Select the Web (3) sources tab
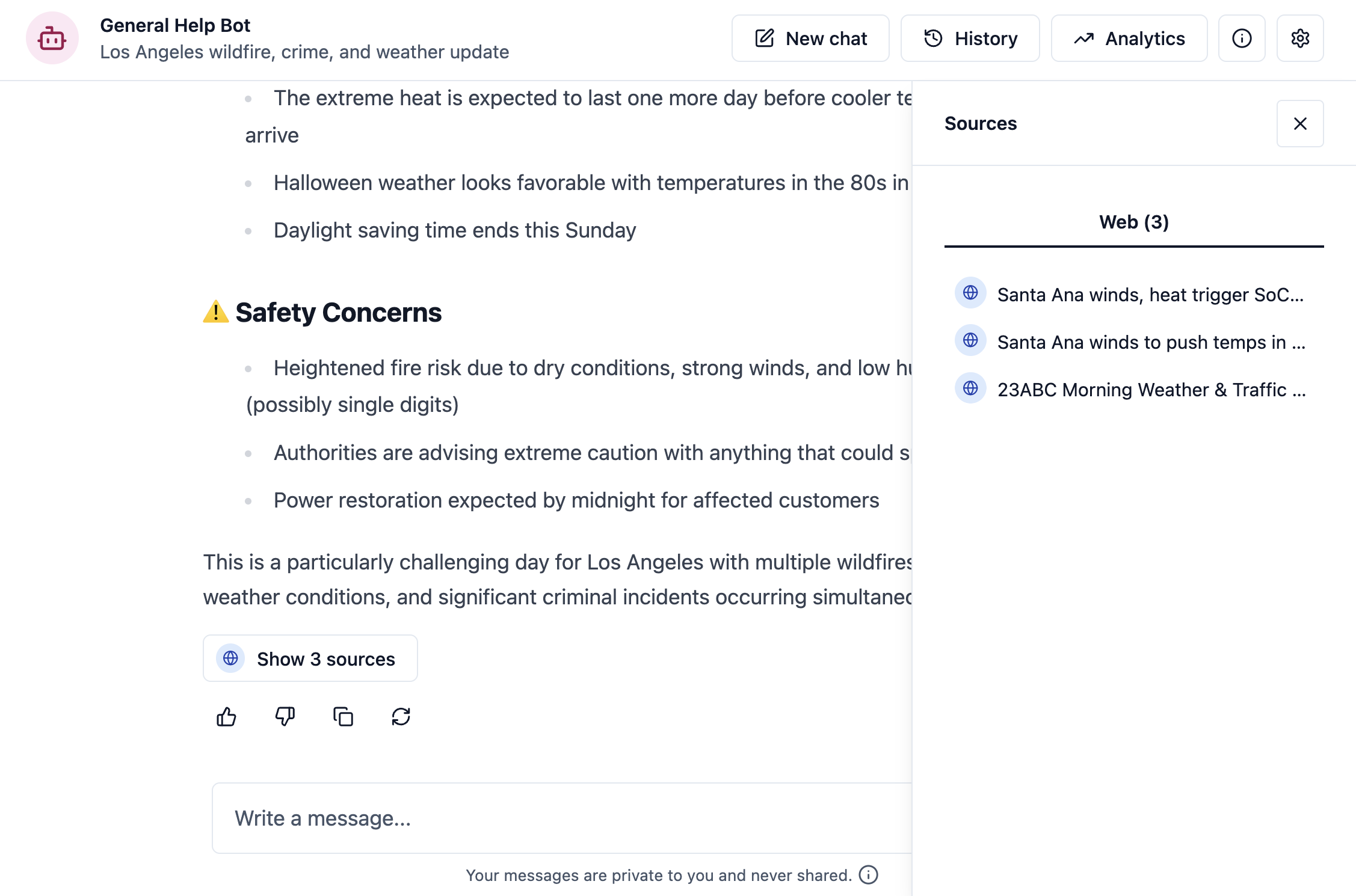This screenshot has height=896, width=1356. (1133, 221)
